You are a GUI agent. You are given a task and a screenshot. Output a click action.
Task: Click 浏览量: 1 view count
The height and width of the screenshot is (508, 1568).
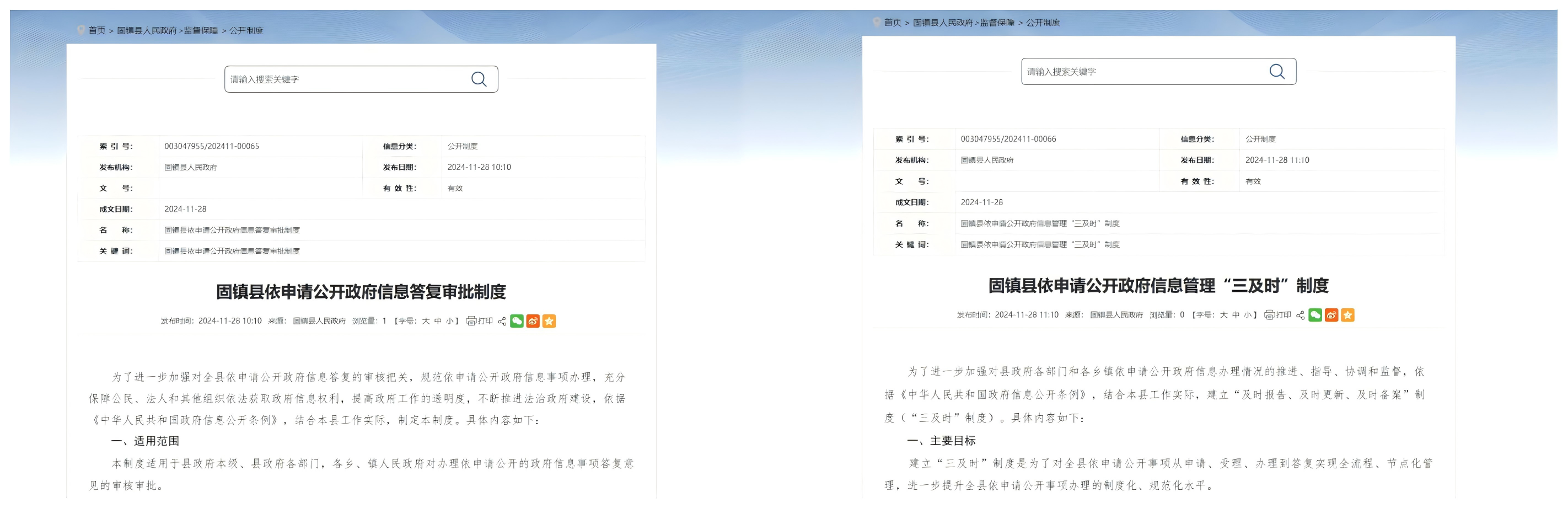[x=369, y=321]
